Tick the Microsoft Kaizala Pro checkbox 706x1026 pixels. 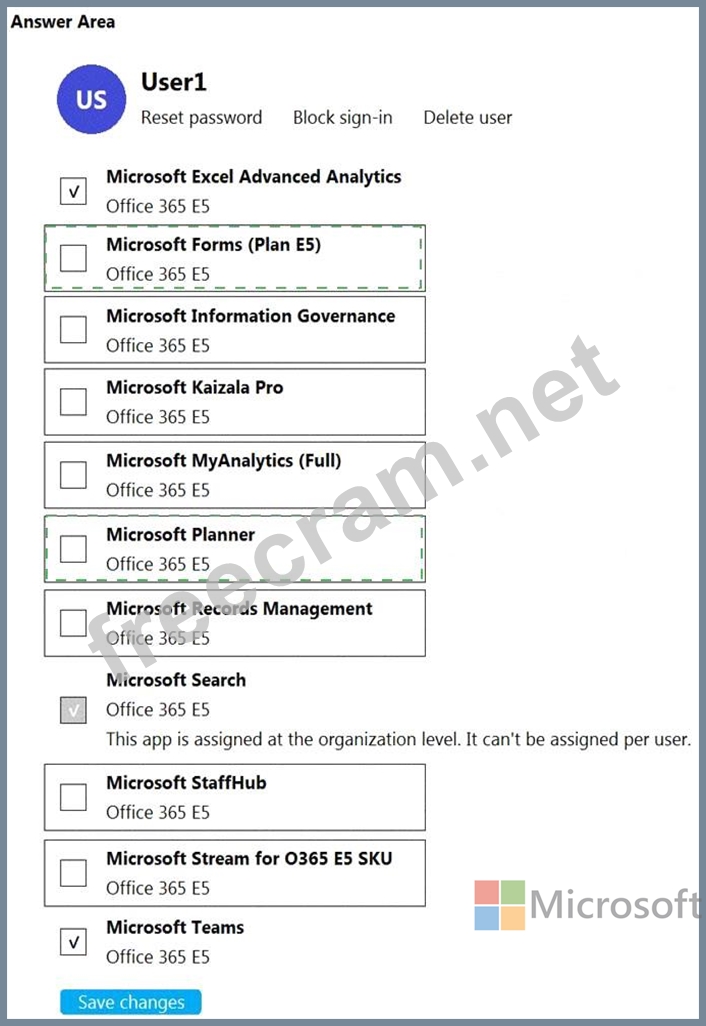73,401
